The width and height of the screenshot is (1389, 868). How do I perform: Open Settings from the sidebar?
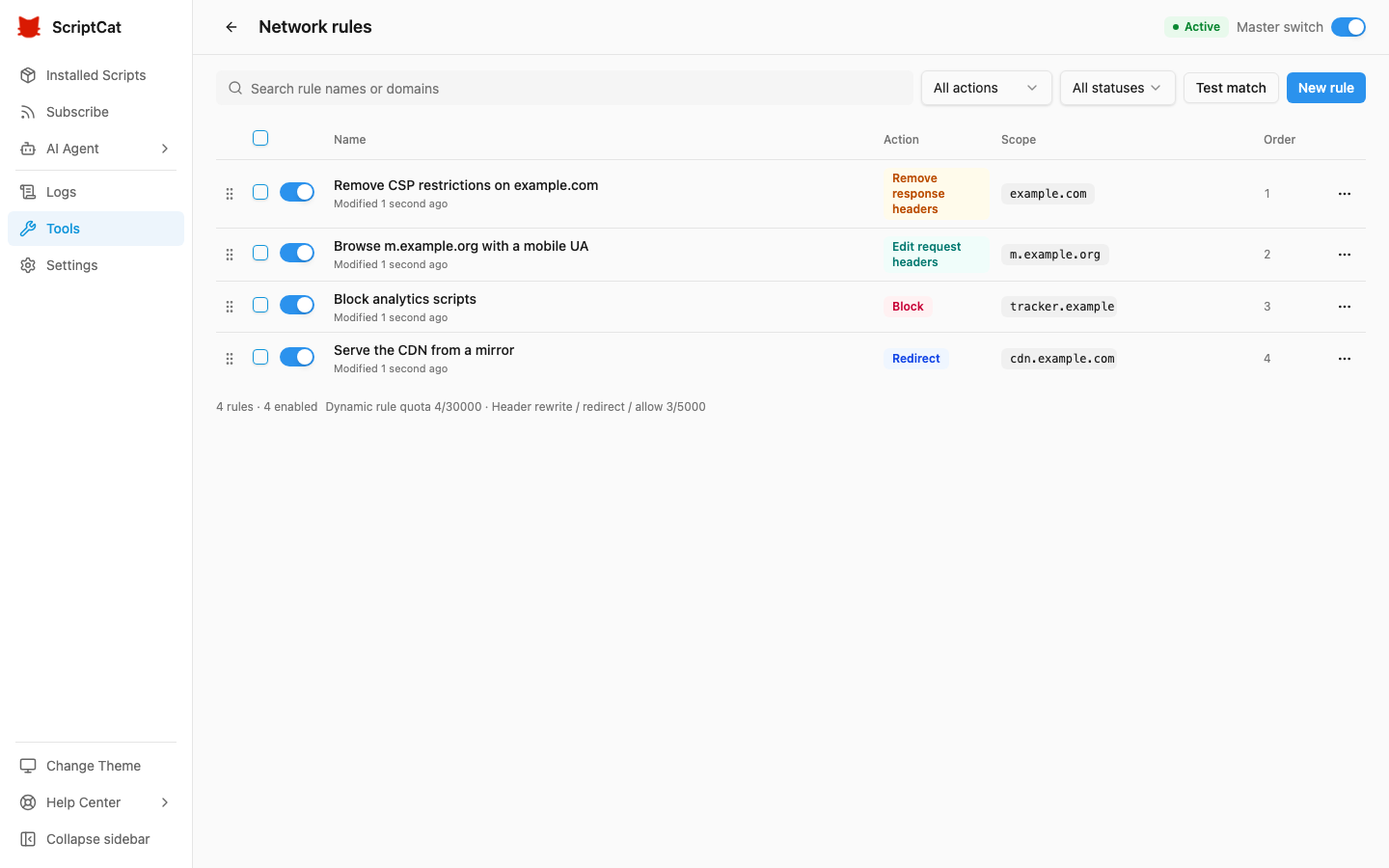[95, 265]
